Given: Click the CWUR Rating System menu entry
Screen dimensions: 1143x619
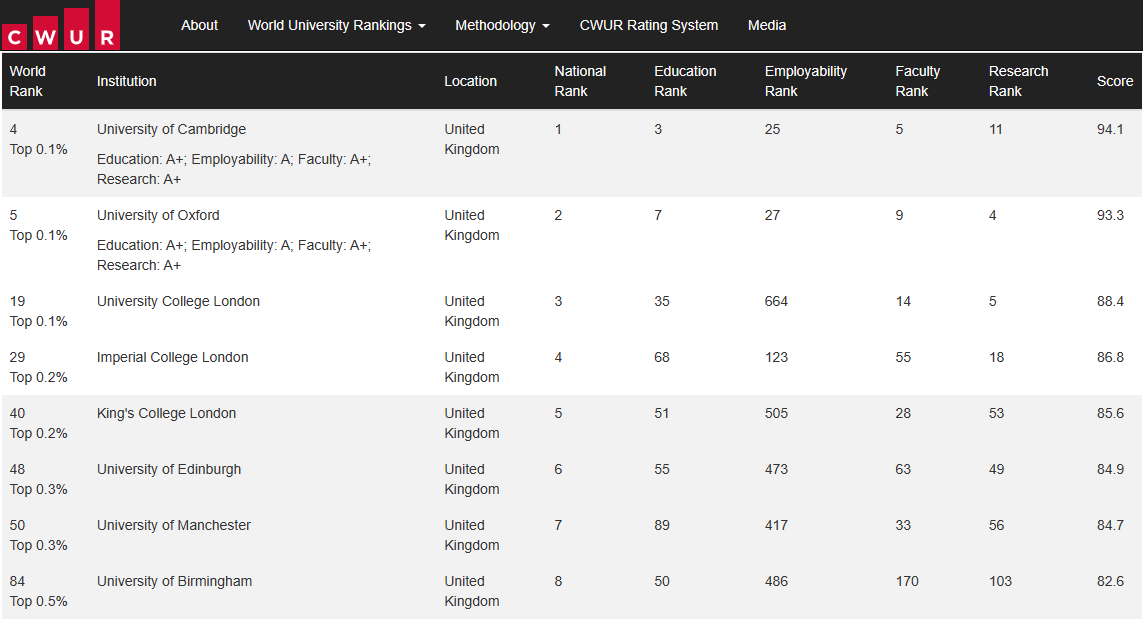Looking at the screenshot, I should click(648, 25).
